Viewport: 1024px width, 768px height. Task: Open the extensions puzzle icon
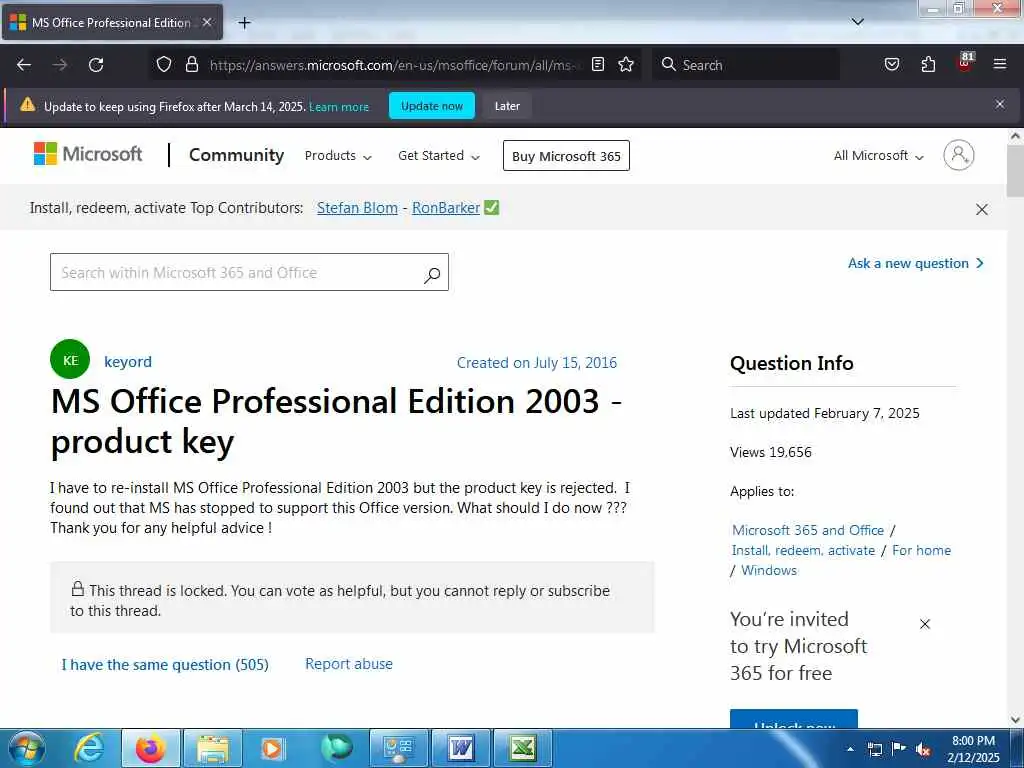(928, 64)
